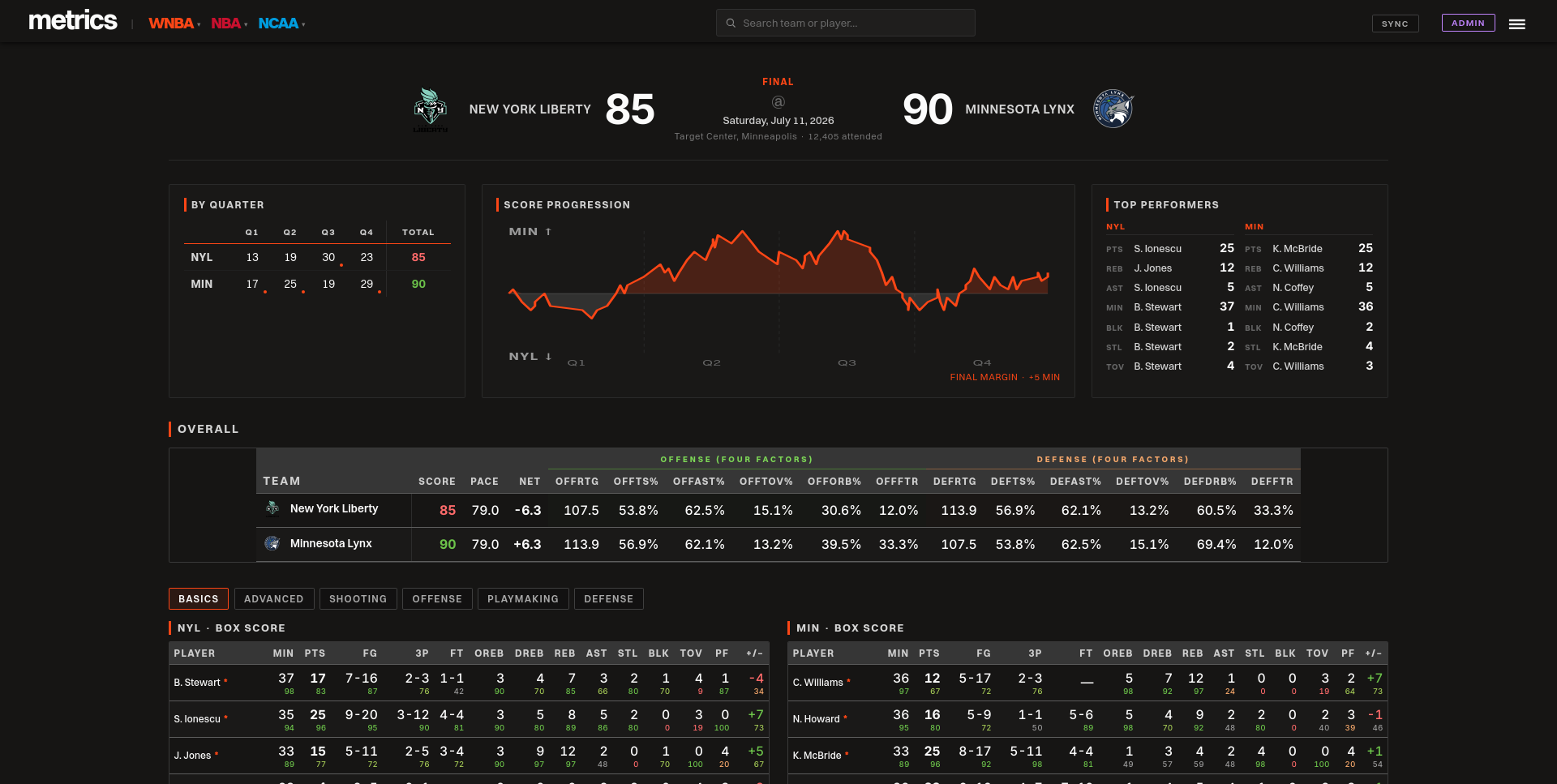The width and height of the screenshot is (1557, 784).
Task: Open K. McBride in MIN box score
Action: 817,756
